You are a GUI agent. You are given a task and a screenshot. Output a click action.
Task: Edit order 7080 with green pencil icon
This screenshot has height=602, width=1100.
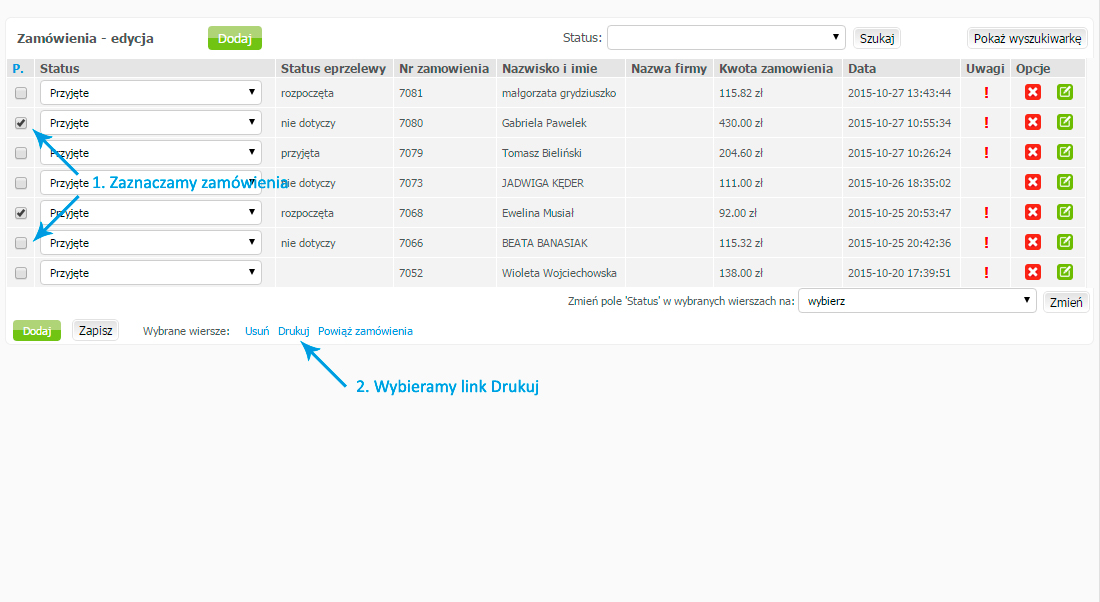(x=1065, y=122)
